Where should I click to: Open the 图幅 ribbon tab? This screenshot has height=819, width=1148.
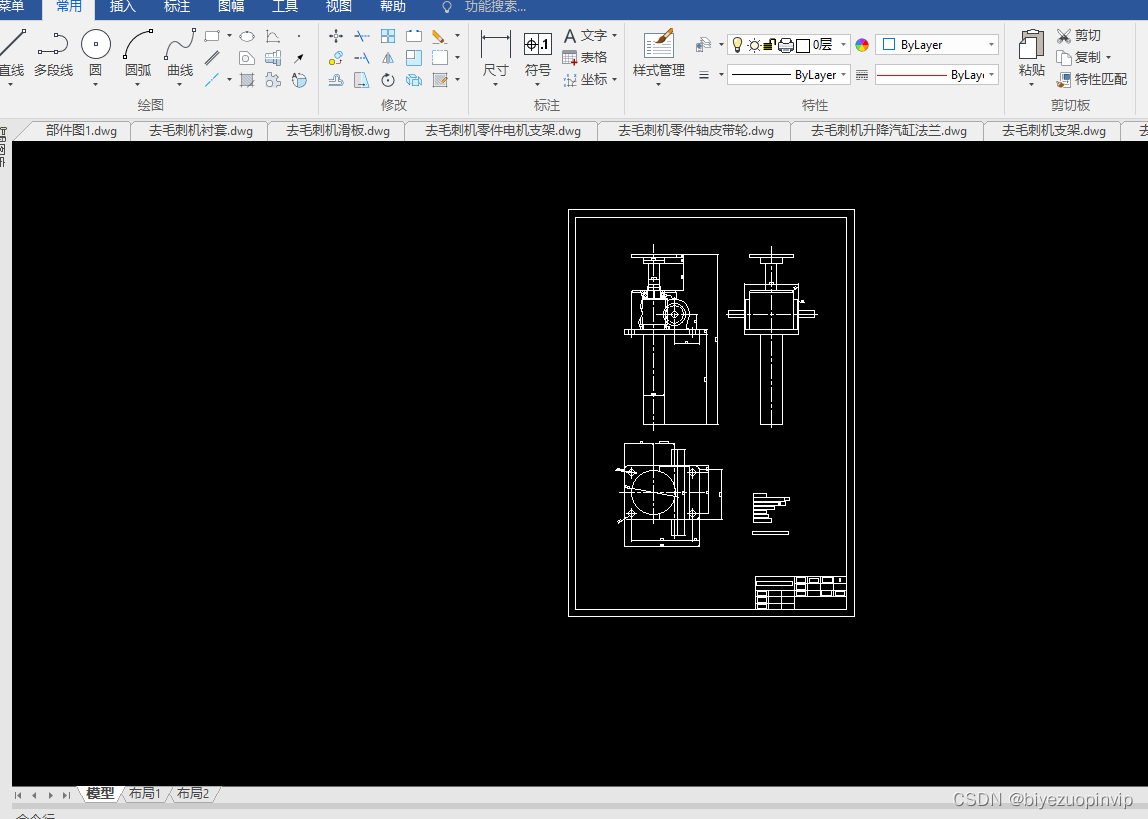tap(231, 7)
